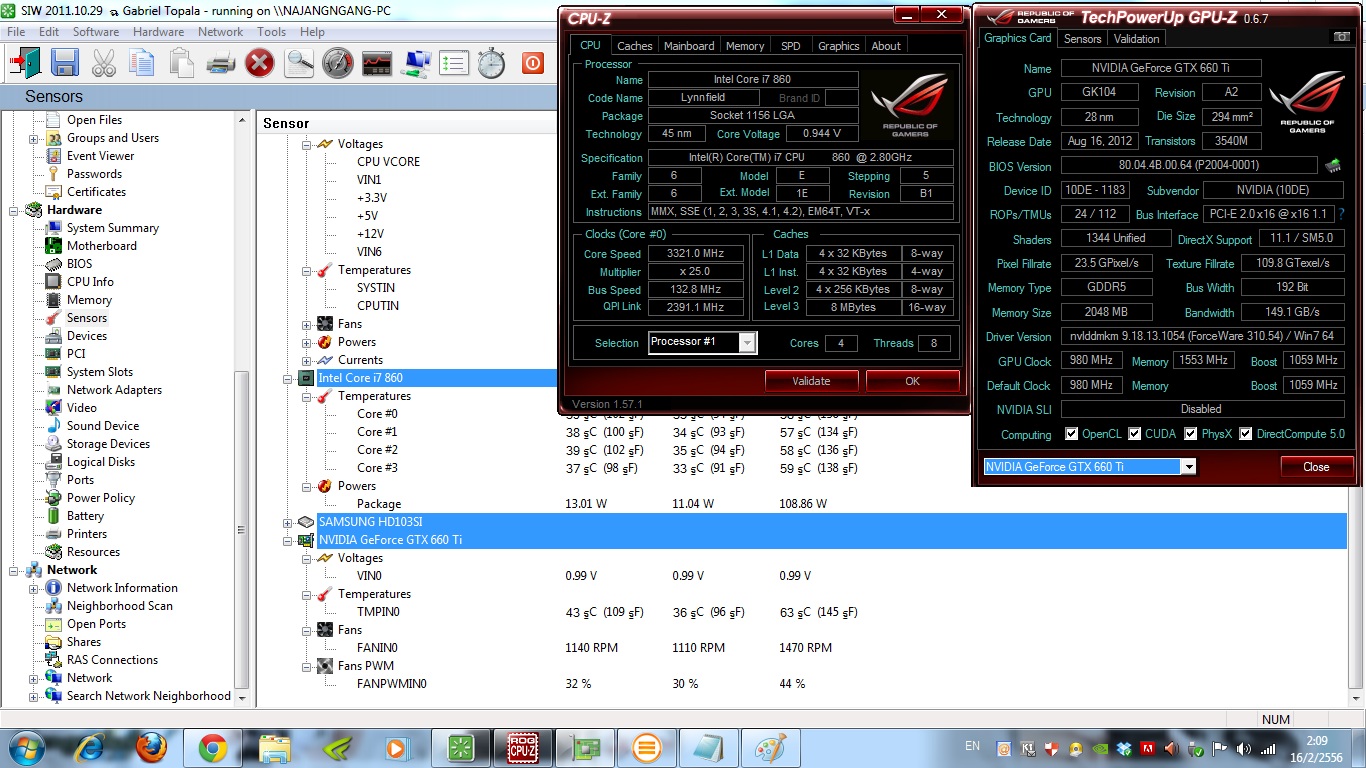Viewport: 1366px width, 768px height.
Task: Open the Hardware menu in the menu bar
Action: coord(158,32)
